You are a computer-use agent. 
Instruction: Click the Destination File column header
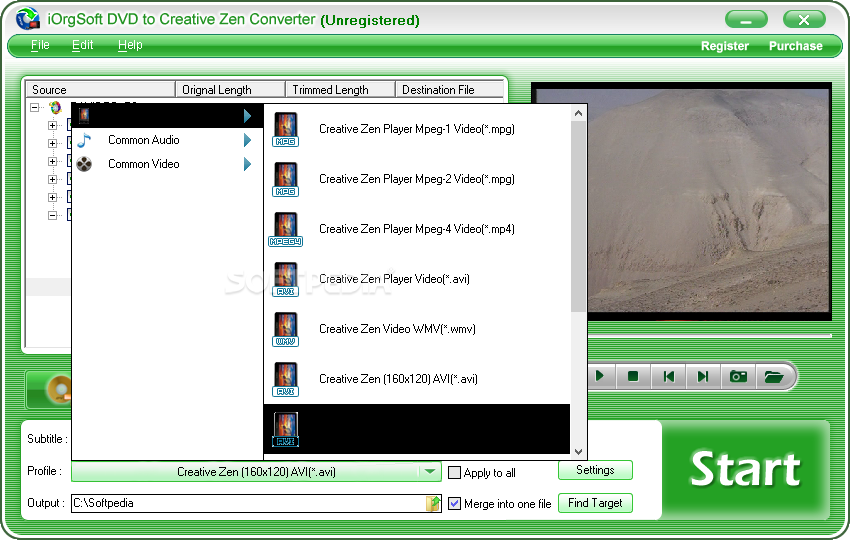pyautogui.click(x=449, y=89)
